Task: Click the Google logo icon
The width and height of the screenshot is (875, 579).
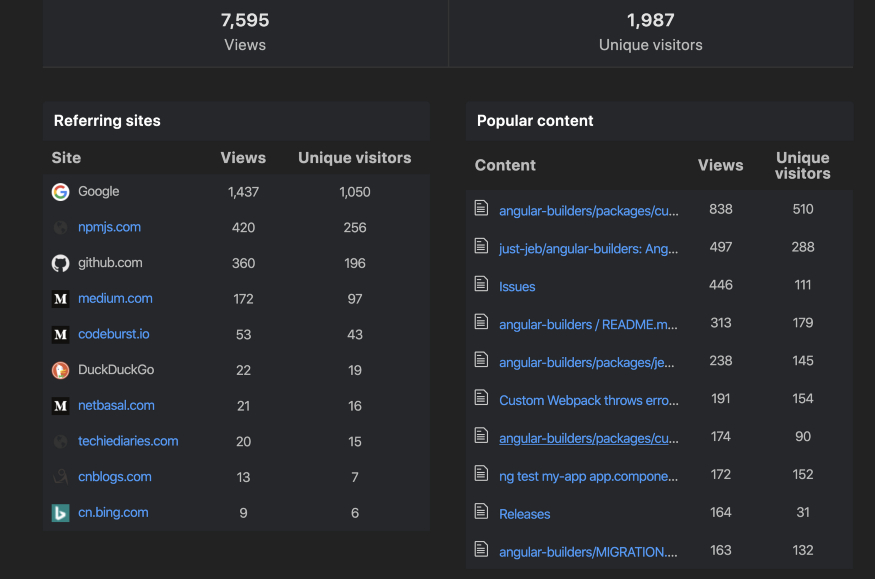Action: click(x=60, y=192)
